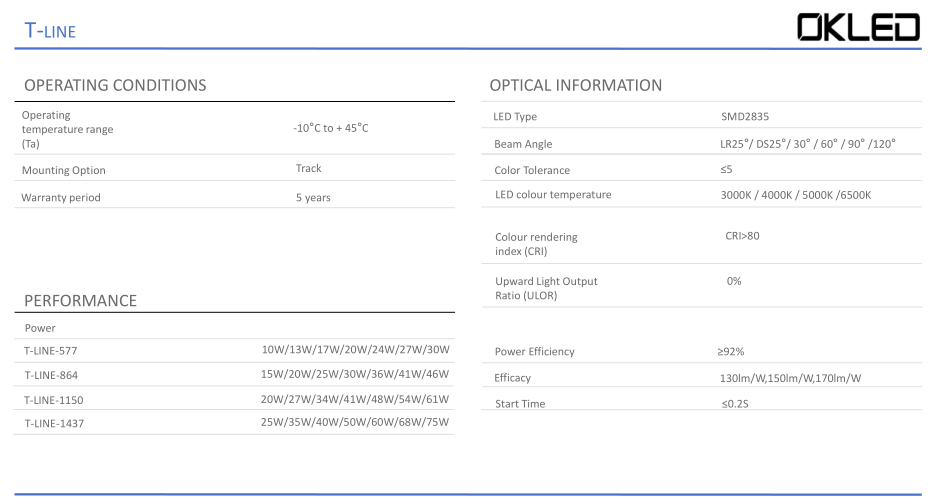930x500 pixels.
Task: Select the T-LINE-1150 model name
Action: pos(53,400)
